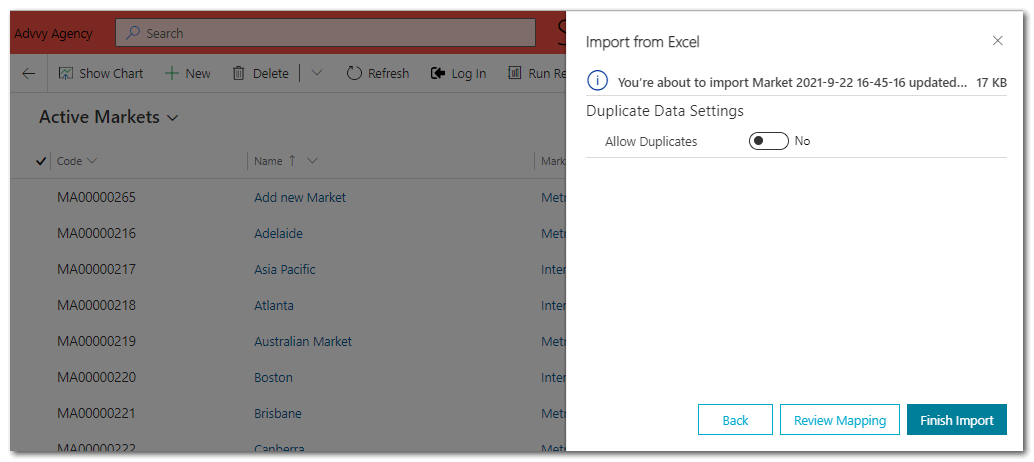Toggle the Allow Duplicates switch

[768, 141]
